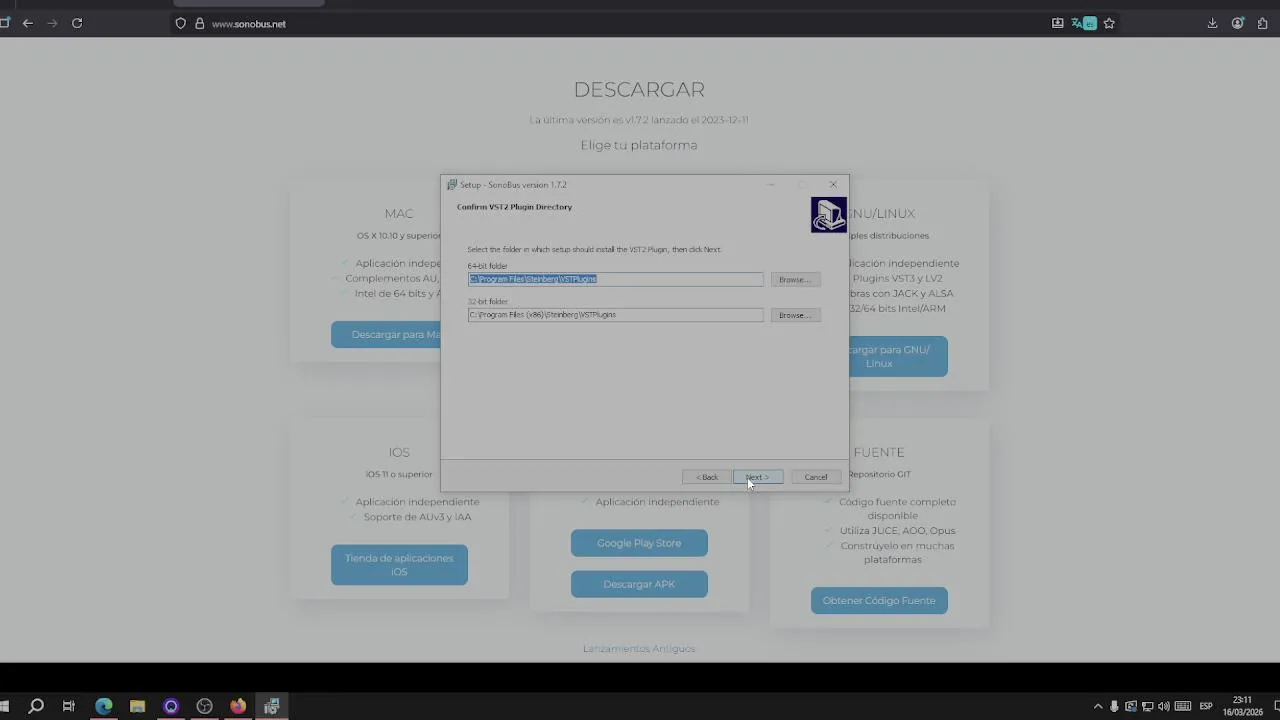Viewport: 1280px width, 720px height.
Task: Open volume control in system tray
Action: point(1163,706)
